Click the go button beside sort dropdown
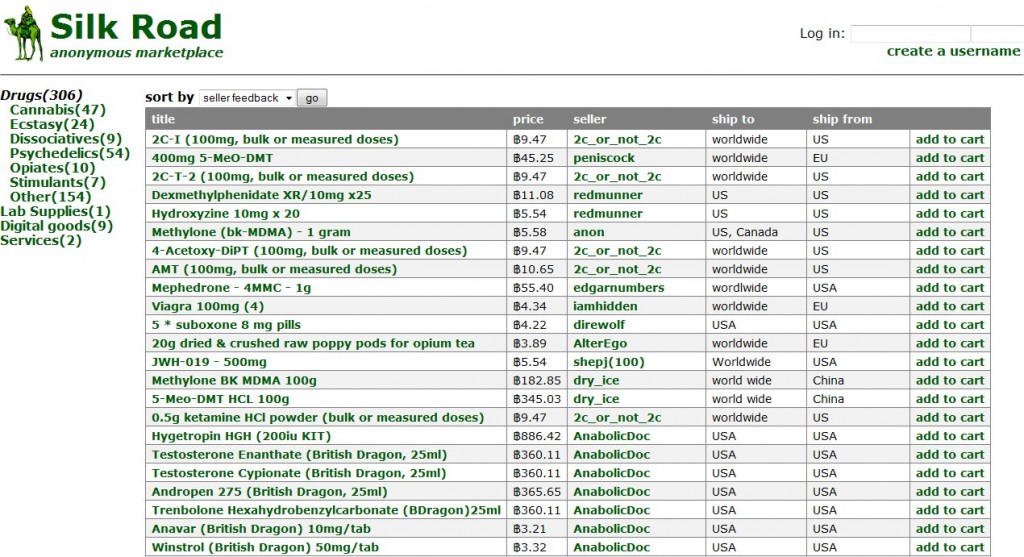This screenshot has height=557, width=1024. (312, 98)
